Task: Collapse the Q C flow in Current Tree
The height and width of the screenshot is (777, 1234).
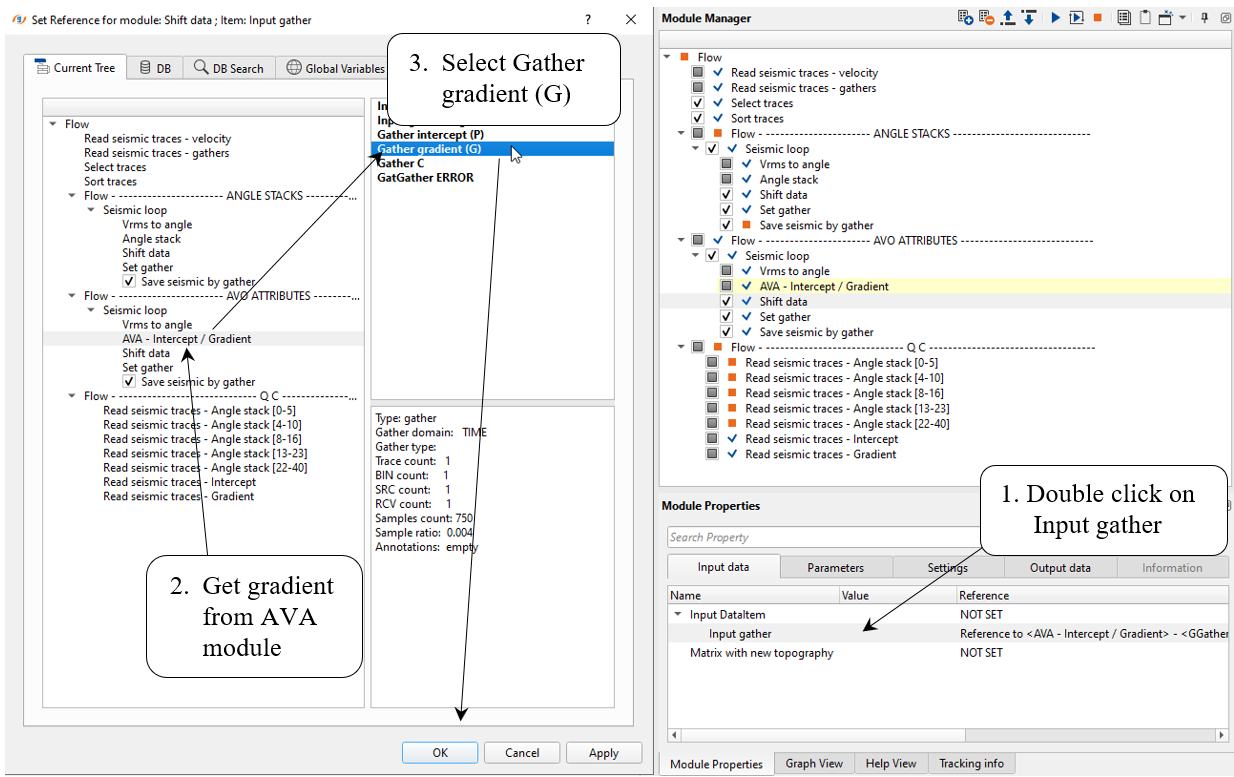Action: pyautogui.click(x=73, y=396)
